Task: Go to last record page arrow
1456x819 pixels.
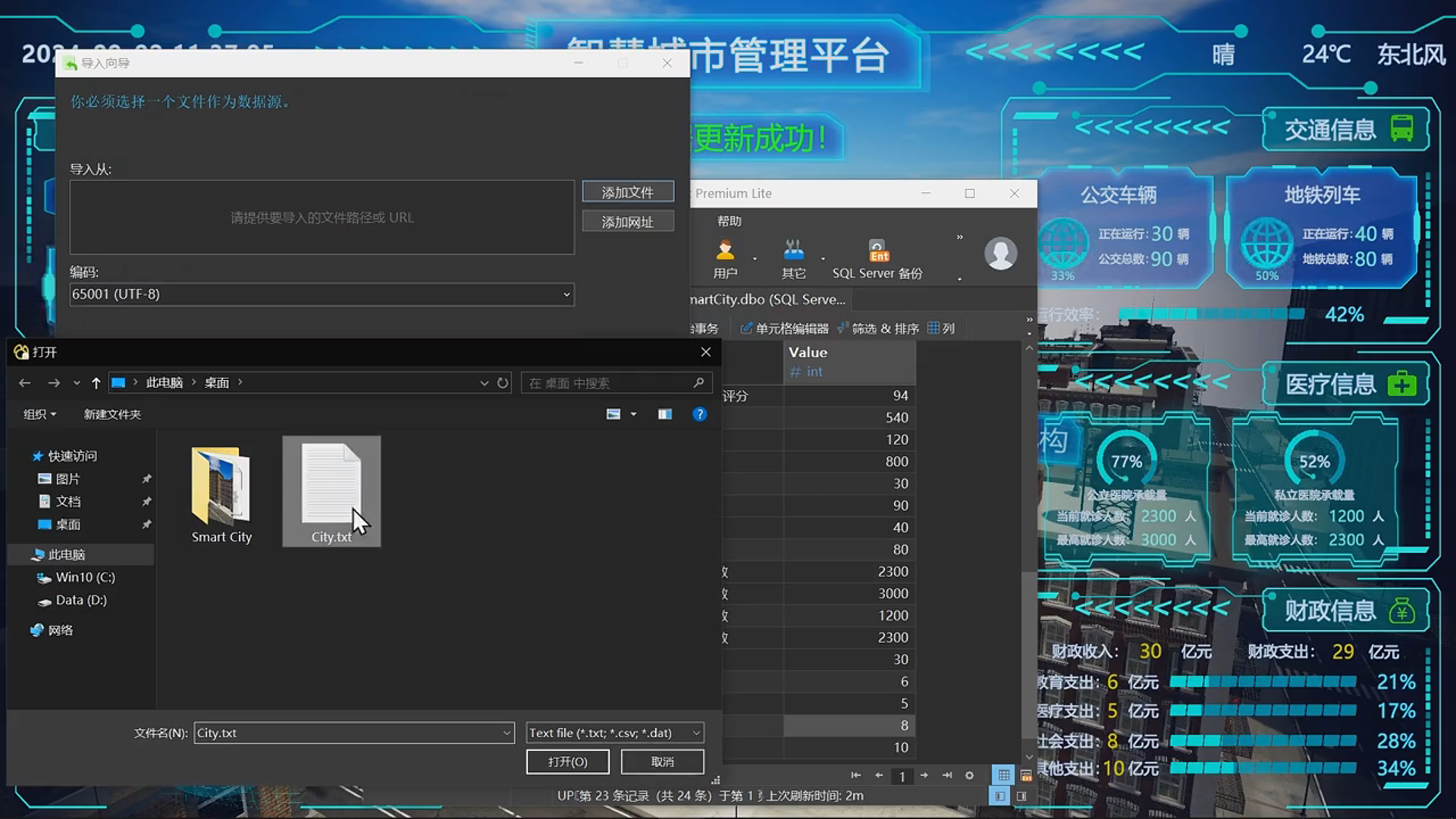Action: pos(946,775)
